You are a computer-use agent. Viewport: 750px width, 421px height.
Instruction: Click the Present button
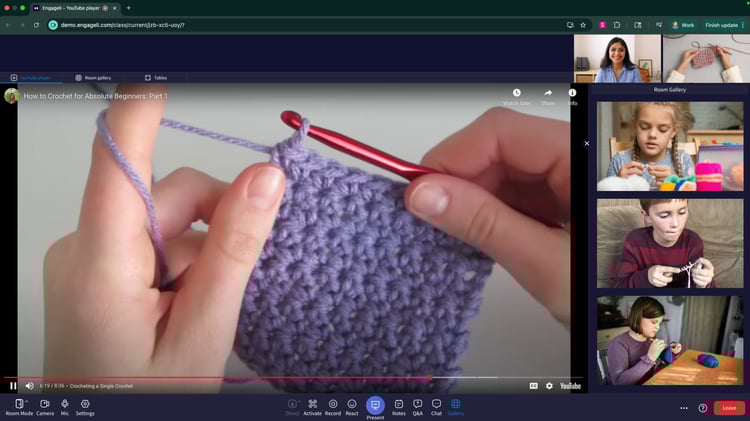tap(375, 405)
